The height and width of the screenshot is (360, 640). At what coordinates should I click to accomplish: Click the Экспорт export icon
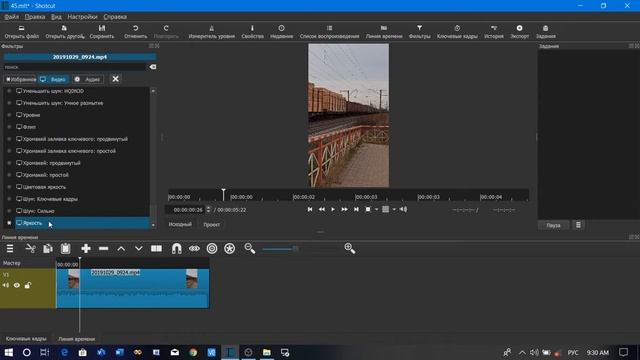519,32
